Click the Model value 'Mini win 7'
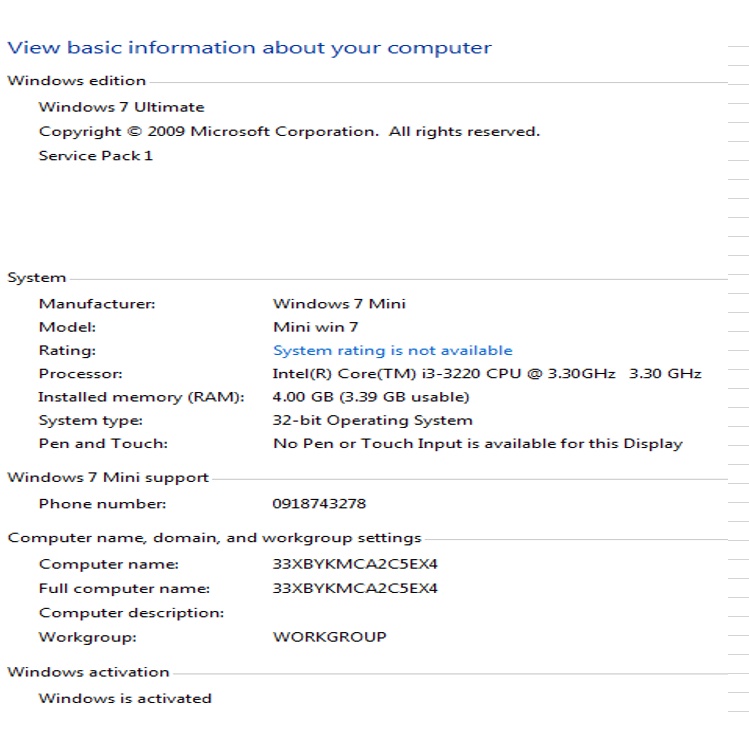Image resolution: width=749 pixels, height=749 pixels. coord(315,327)
